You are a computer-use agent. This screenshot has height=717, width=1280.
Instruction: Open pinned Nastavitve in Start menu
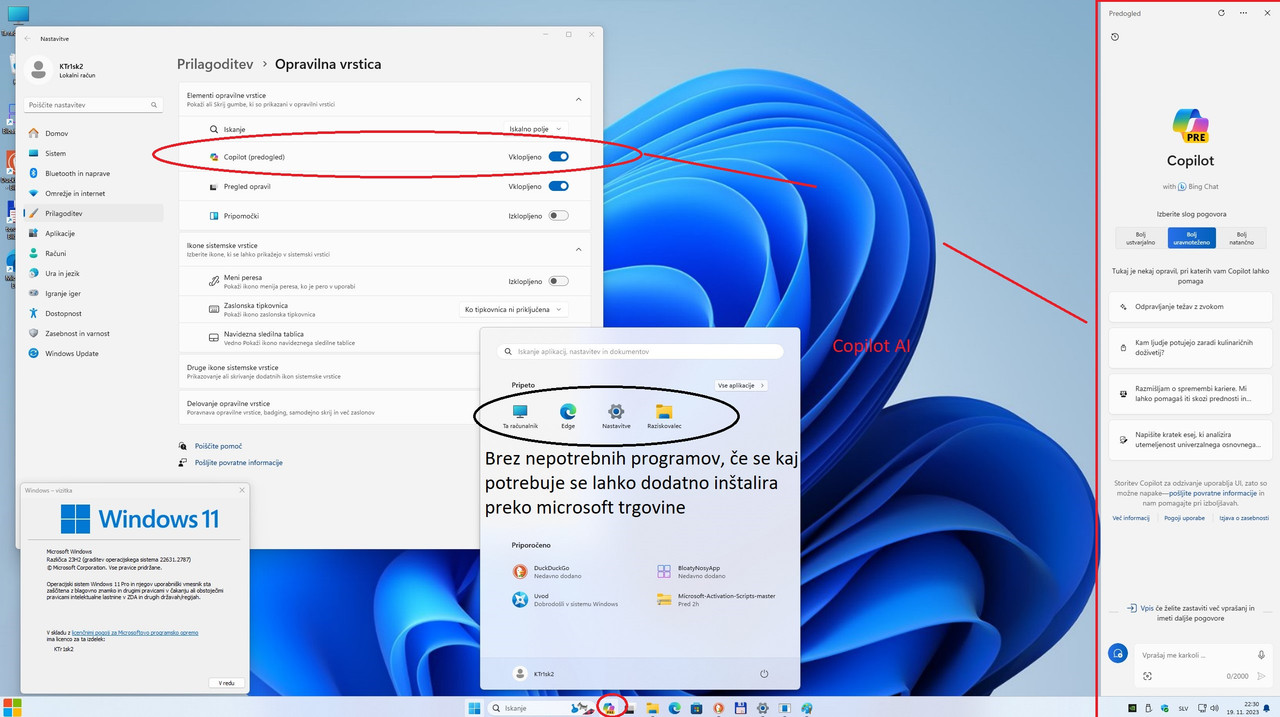[616, 417]
